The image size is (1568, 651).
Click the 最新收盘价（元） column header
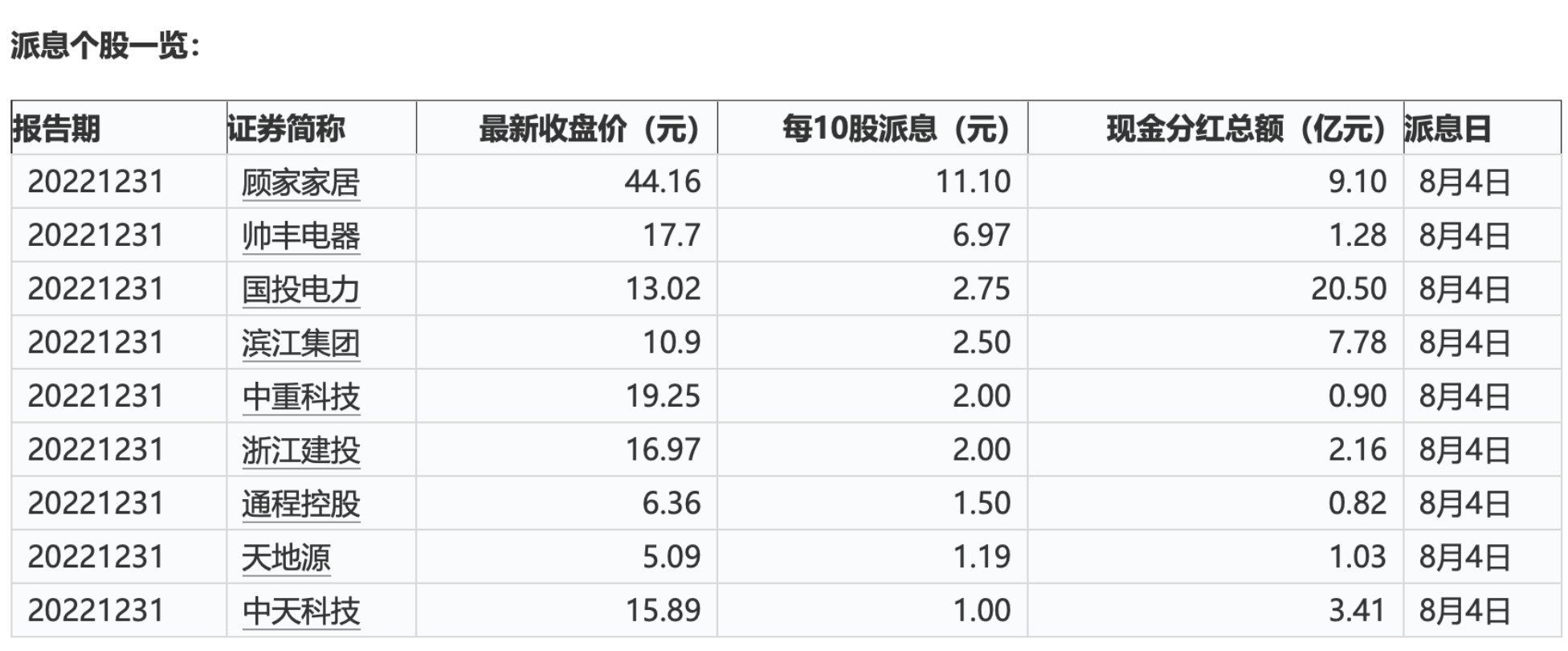point(590,129)
